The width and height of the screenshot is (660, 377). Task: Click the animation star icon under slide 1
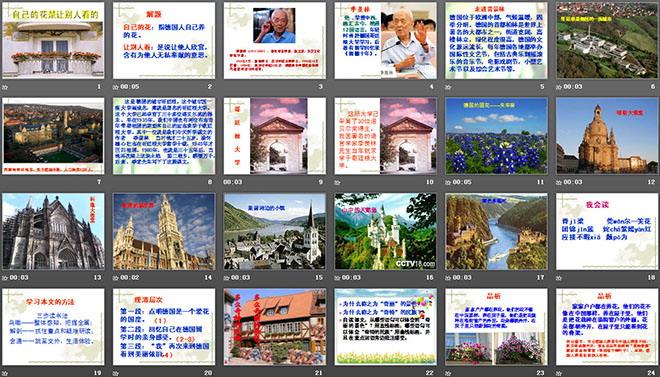tap(5, 87)
